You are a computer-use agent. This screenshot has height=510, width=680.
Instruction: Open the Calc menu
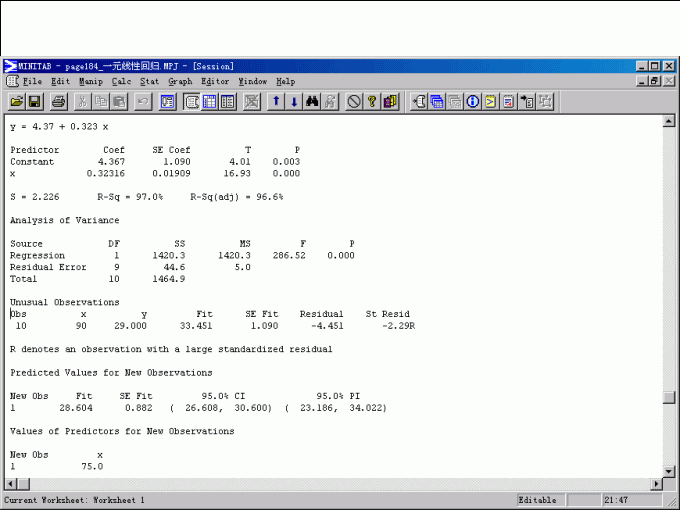click(121, 81)
